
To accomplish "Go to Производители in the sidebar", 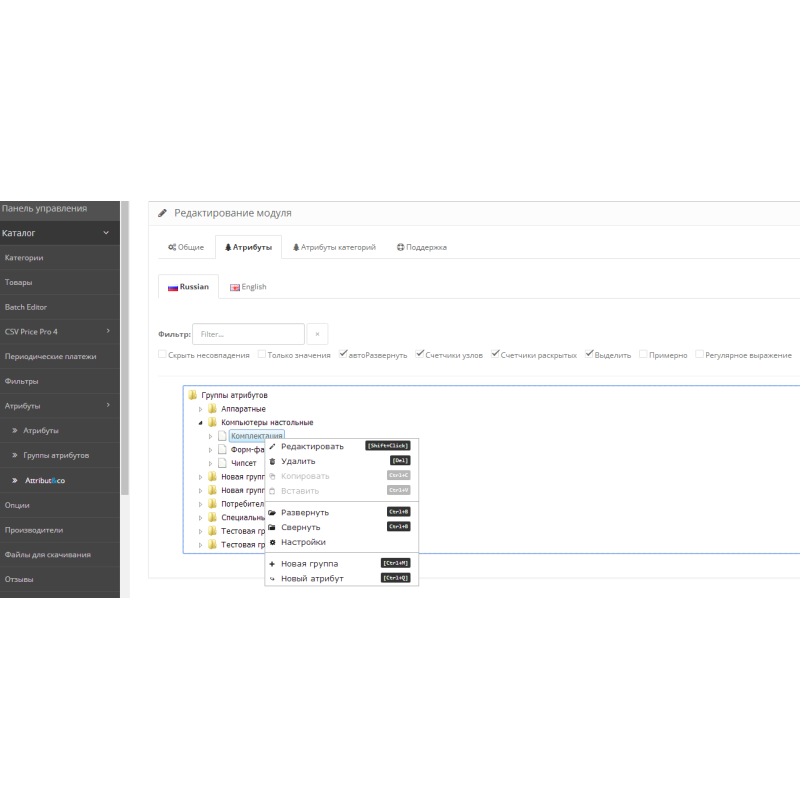I will [33, 530].
